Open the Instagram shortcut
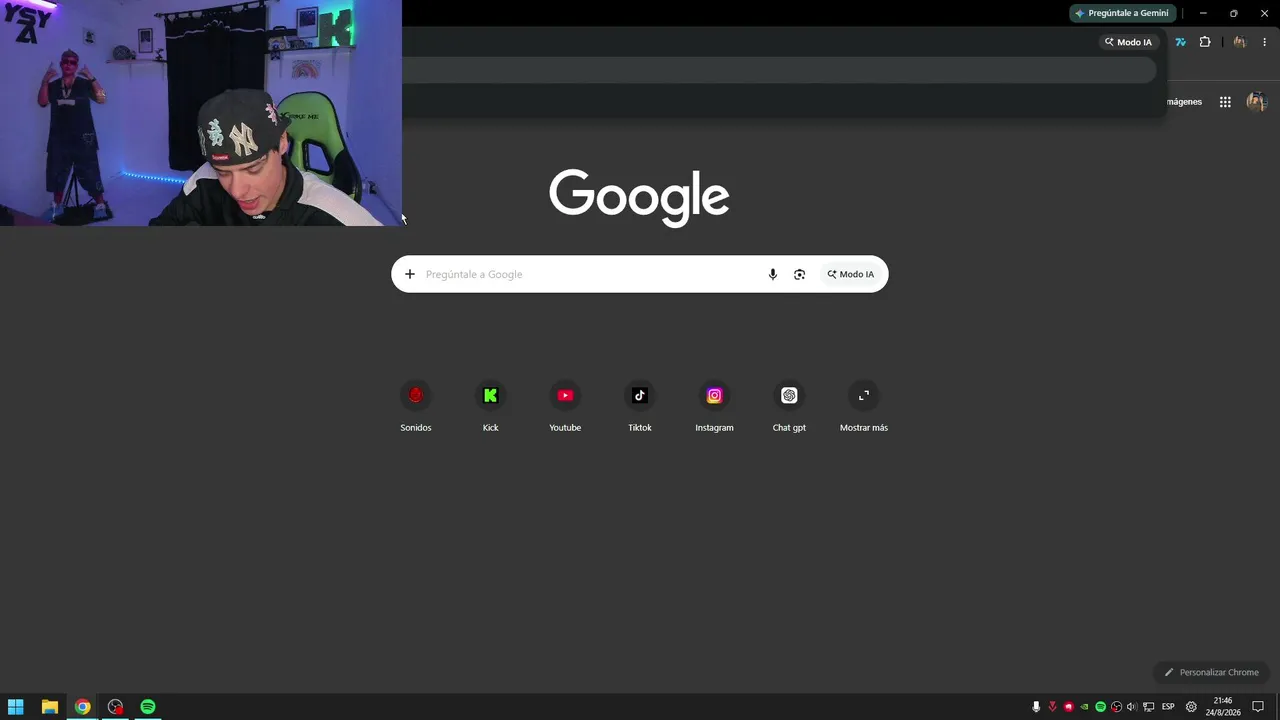The image size is (1280, 720). [714, 405]
